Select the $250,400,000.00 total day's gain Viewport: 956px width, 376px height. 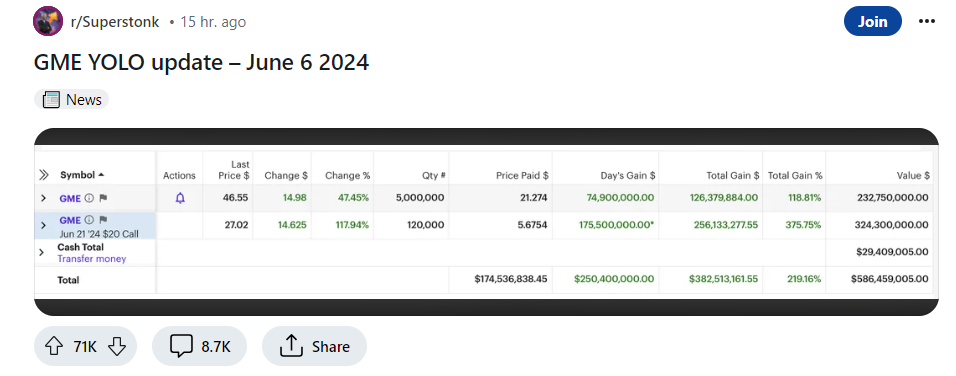tap(615, 279)
